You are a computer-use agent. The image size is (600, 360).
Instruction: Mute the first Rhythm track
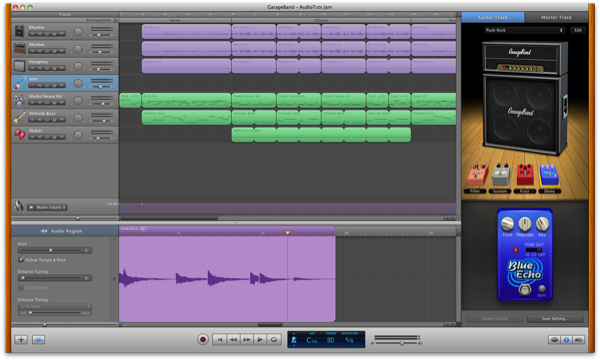(39, 34)
